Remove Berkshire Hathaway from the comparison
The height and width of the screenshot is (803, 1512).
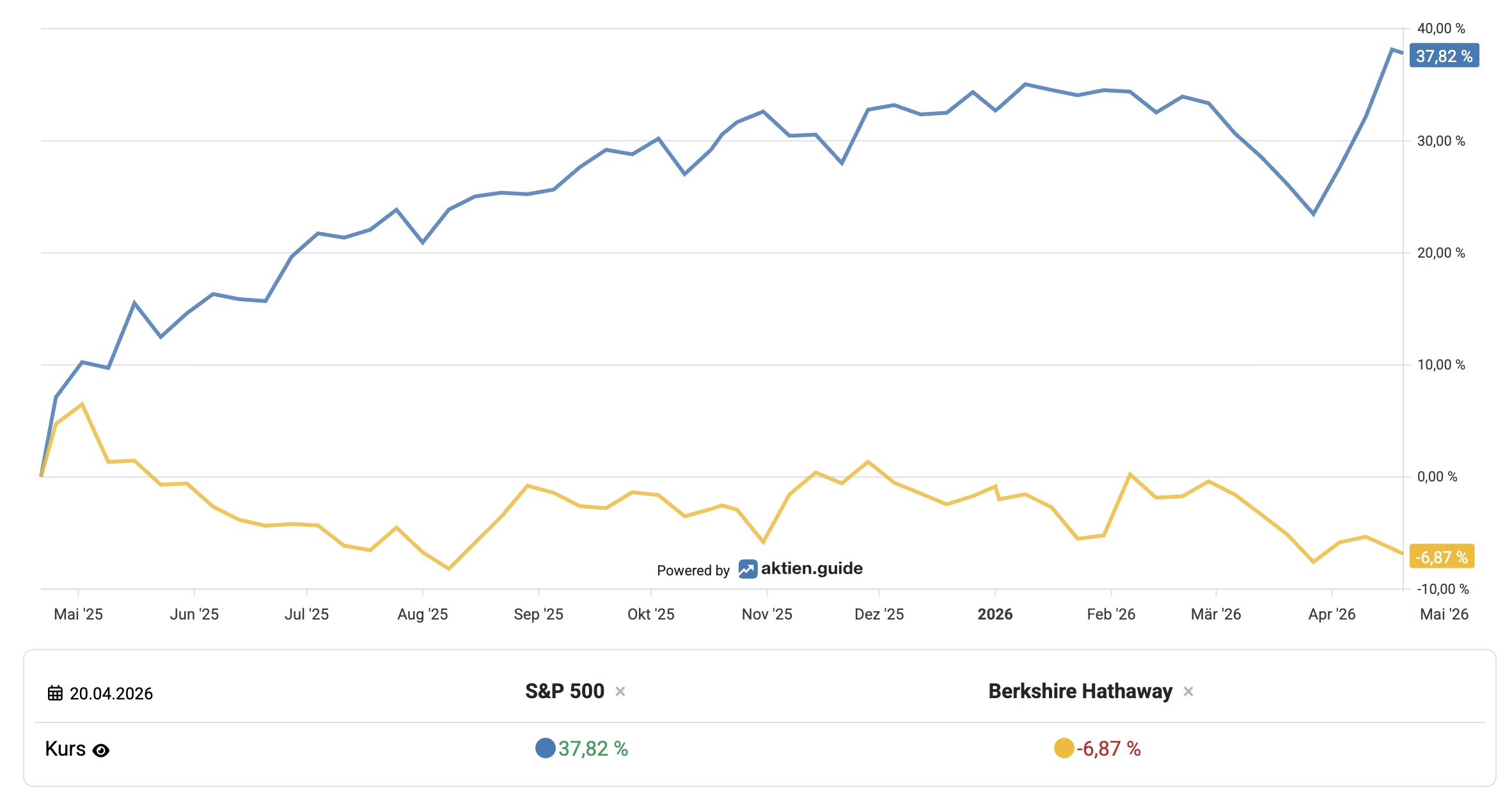1188,691
